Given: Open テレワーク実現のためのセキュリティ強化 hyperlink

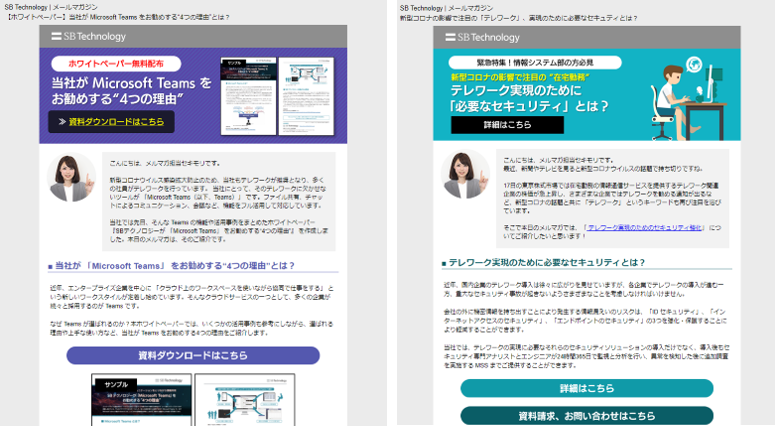Looking at the screenshot, I should point(645,227).
